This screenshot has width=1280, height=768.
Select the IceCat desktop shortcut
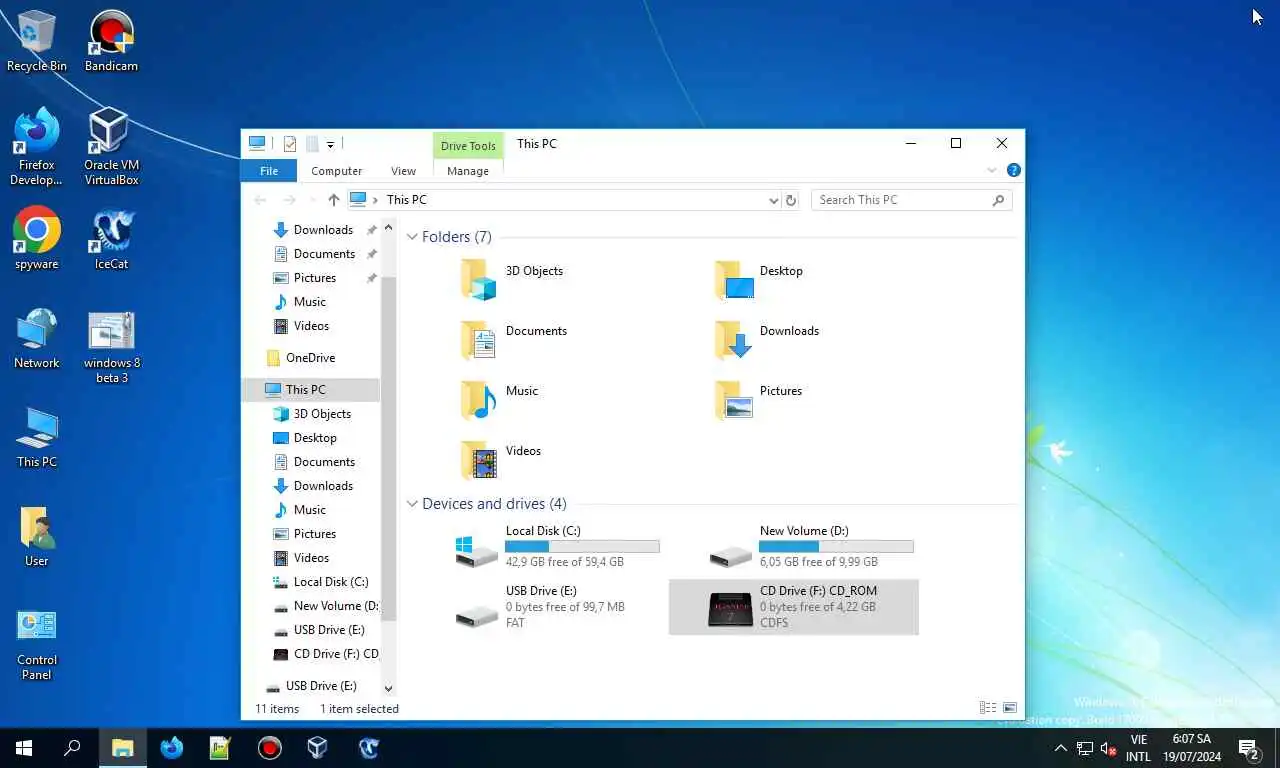(x=111, y=239)
